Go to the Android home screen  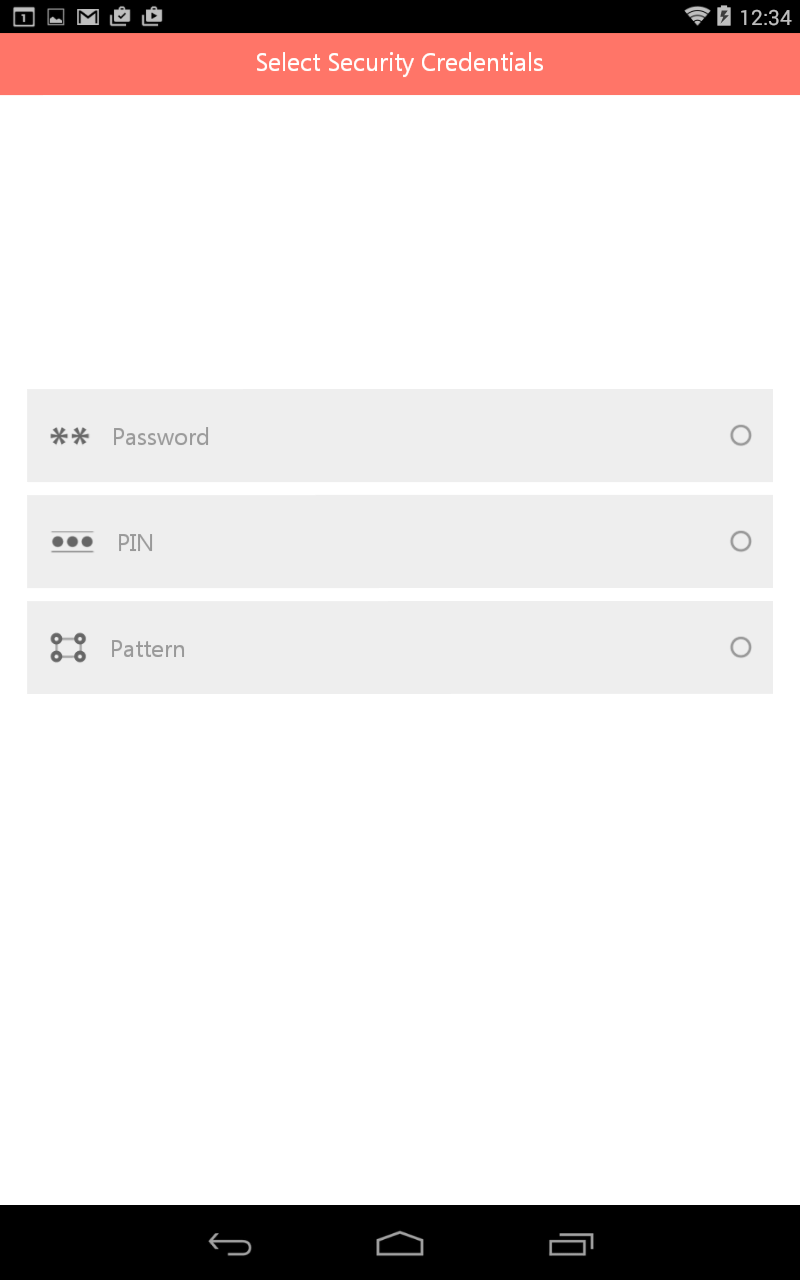pyautogui.click(x=400, y=1244)
